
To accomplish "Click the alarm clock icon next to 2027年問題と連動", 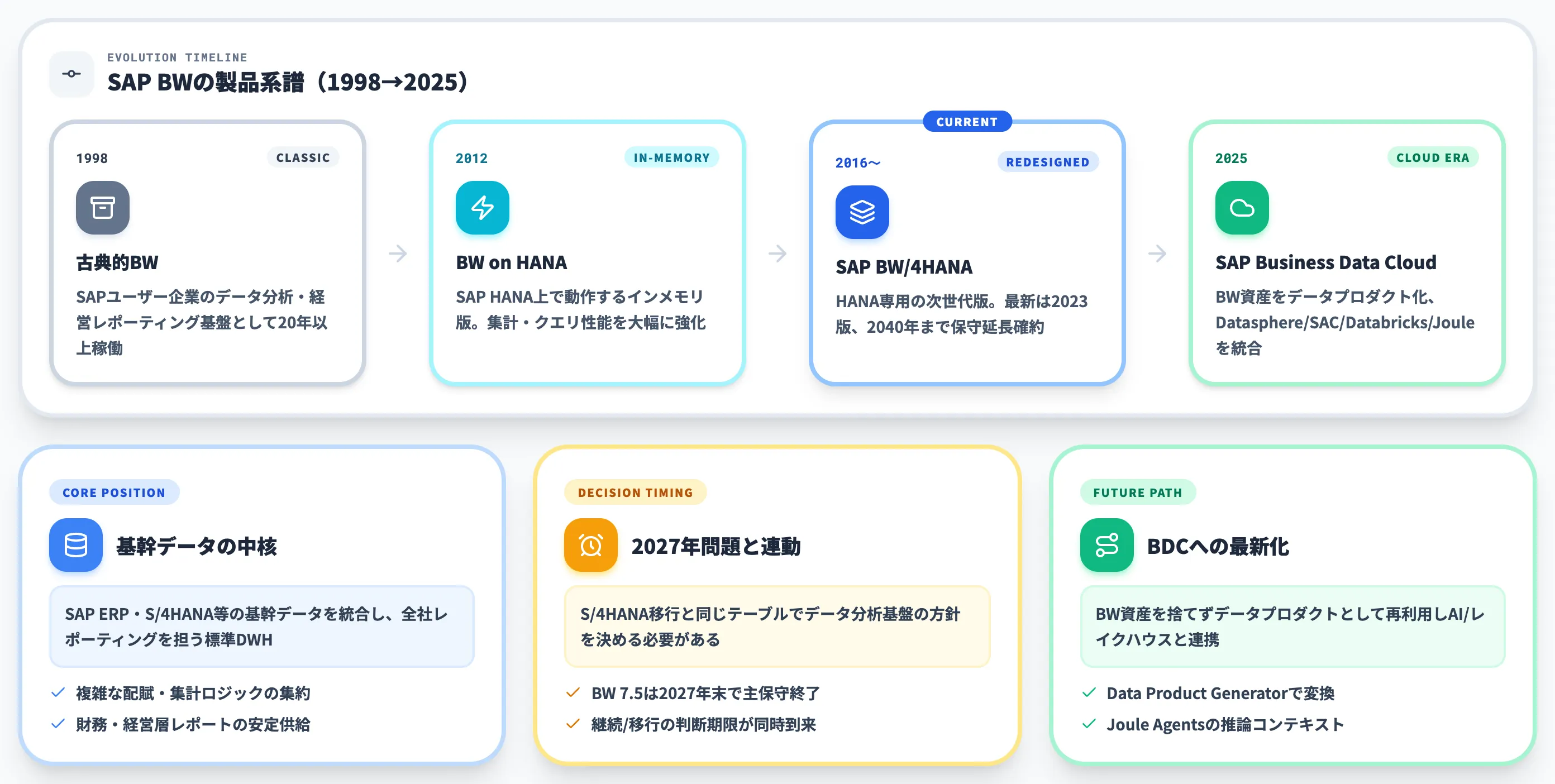I will point(591,545).
